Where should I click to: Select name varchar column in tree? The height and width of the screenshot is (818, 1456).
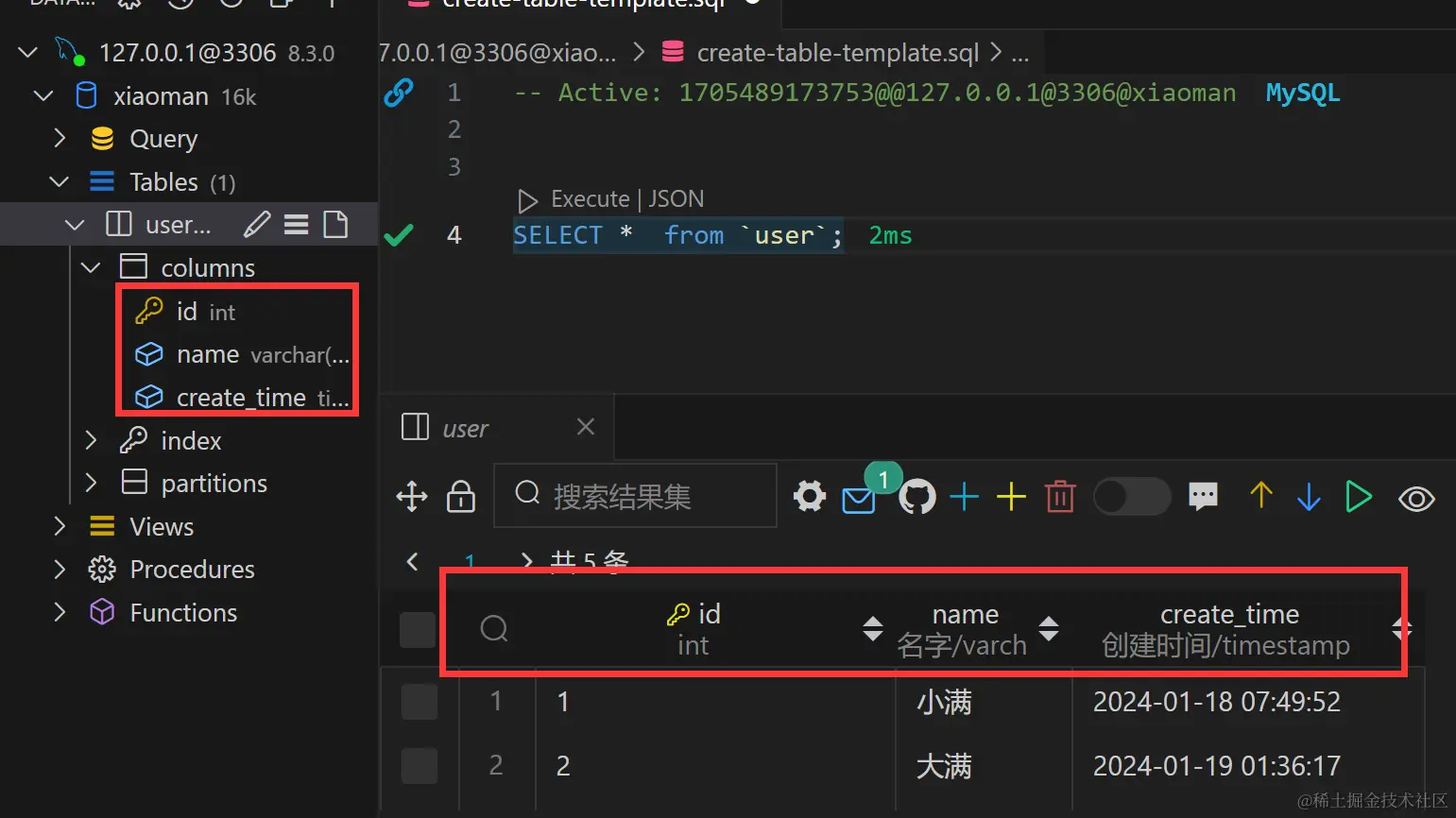(244, 354)
